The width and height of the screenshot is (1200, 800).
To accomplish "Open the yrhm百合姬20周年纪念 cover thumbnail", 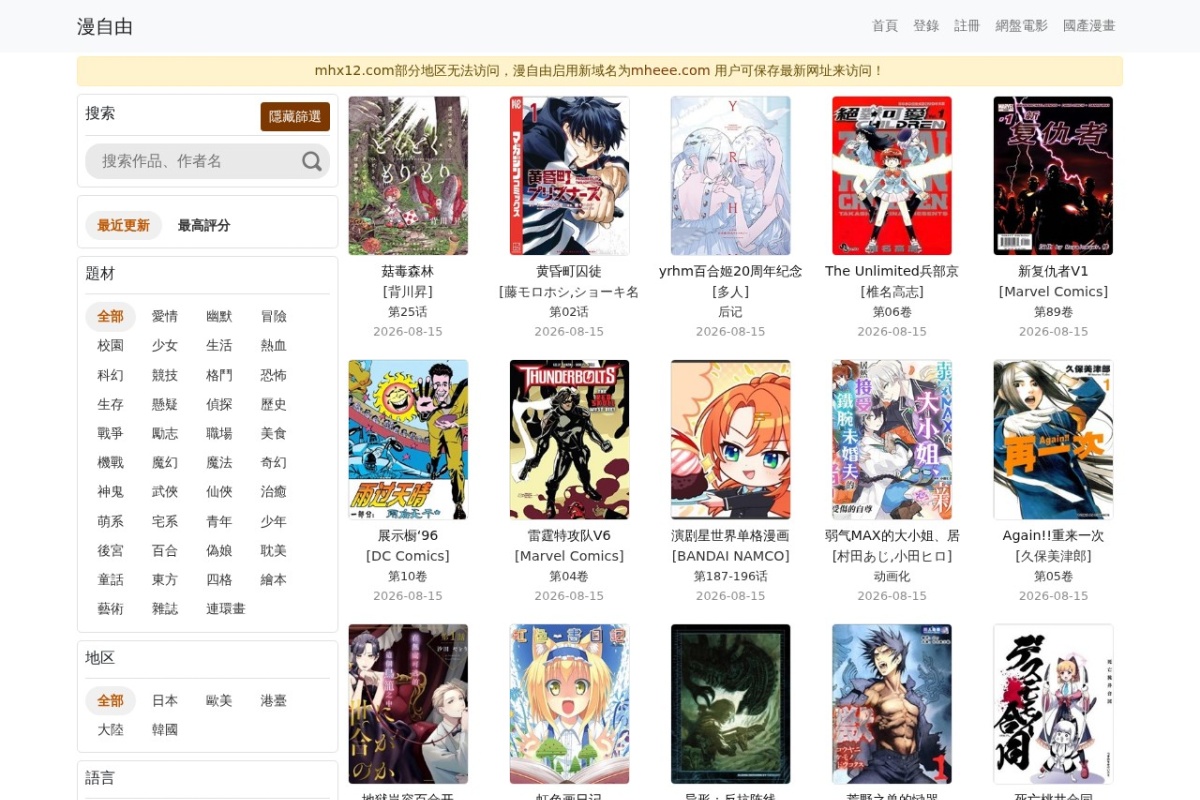I will [x=731, y=175].
